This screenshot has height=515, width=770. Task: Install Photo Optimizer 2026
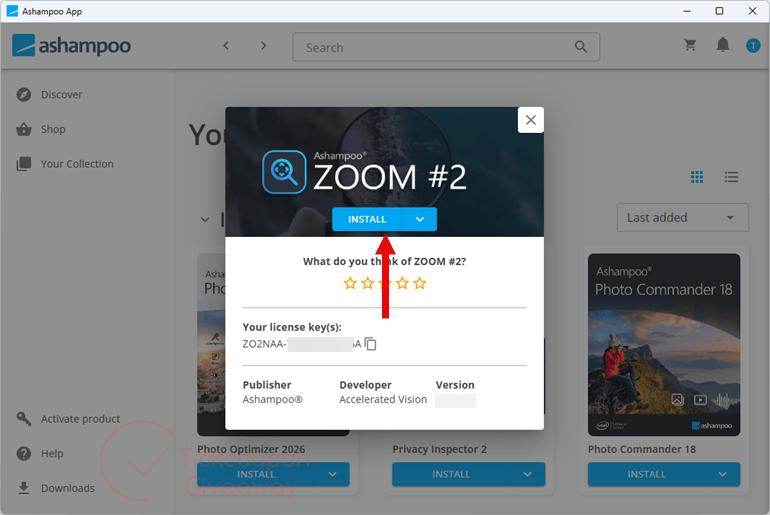[x=256, y=474]
